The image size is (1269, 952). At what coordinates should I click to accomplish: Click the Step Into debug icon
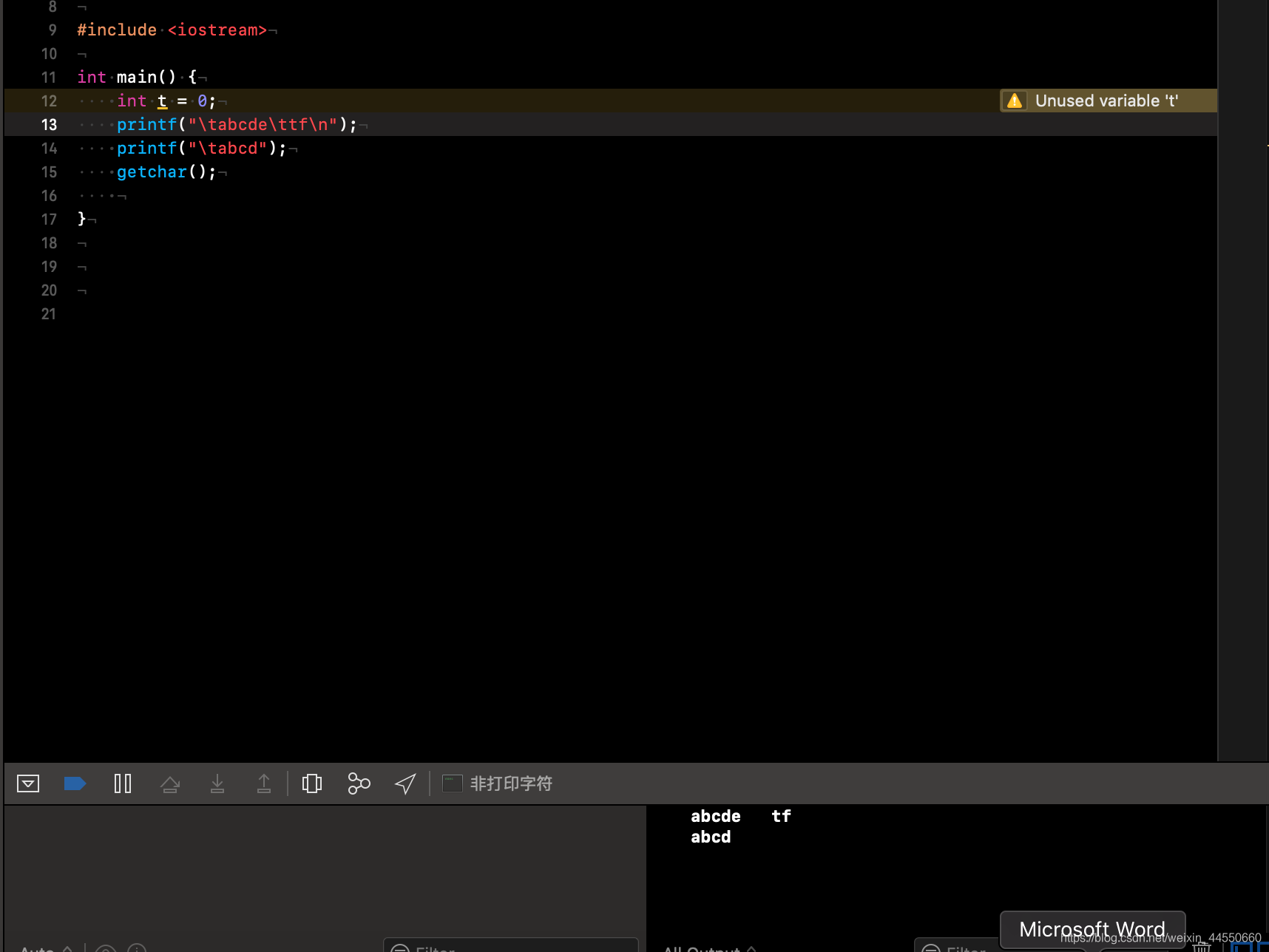click(x=217, y=783)
